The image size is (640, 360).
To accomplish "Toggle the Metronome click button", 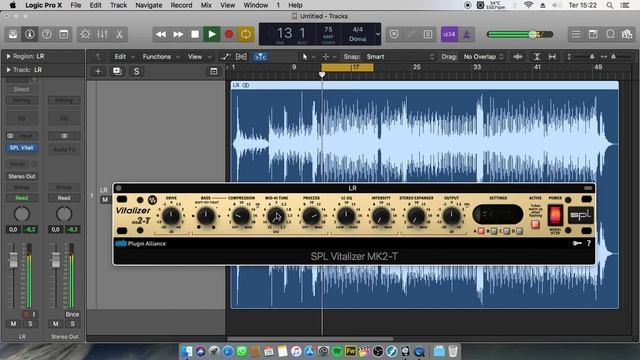I will 466,34.
